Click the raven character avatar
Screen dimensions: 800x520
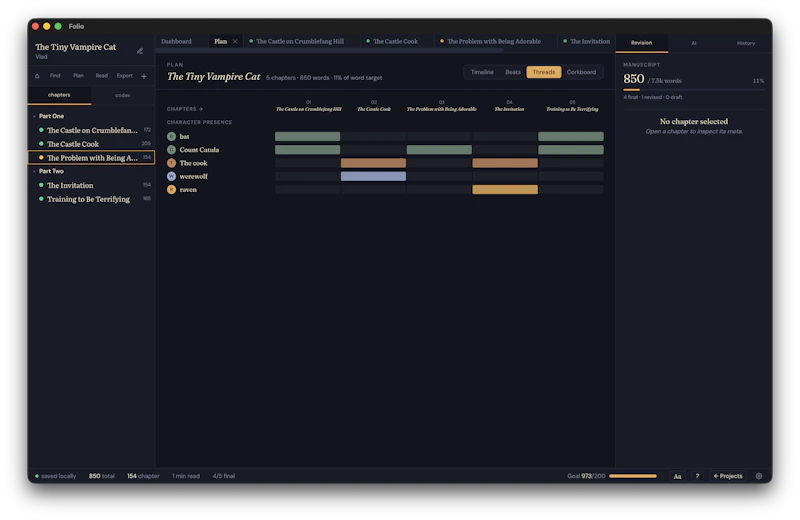171,189
